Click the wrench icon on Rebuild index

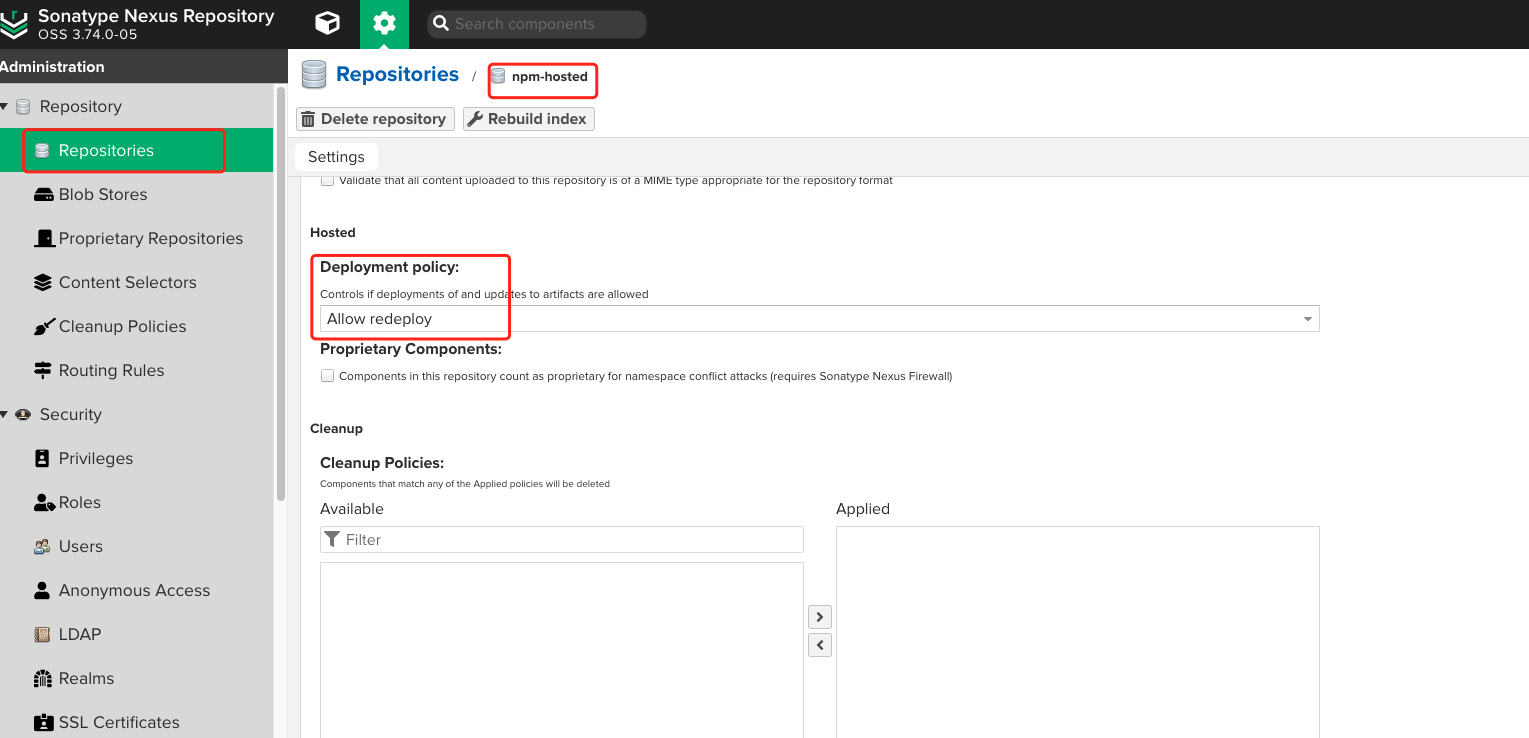coord(475,119)
